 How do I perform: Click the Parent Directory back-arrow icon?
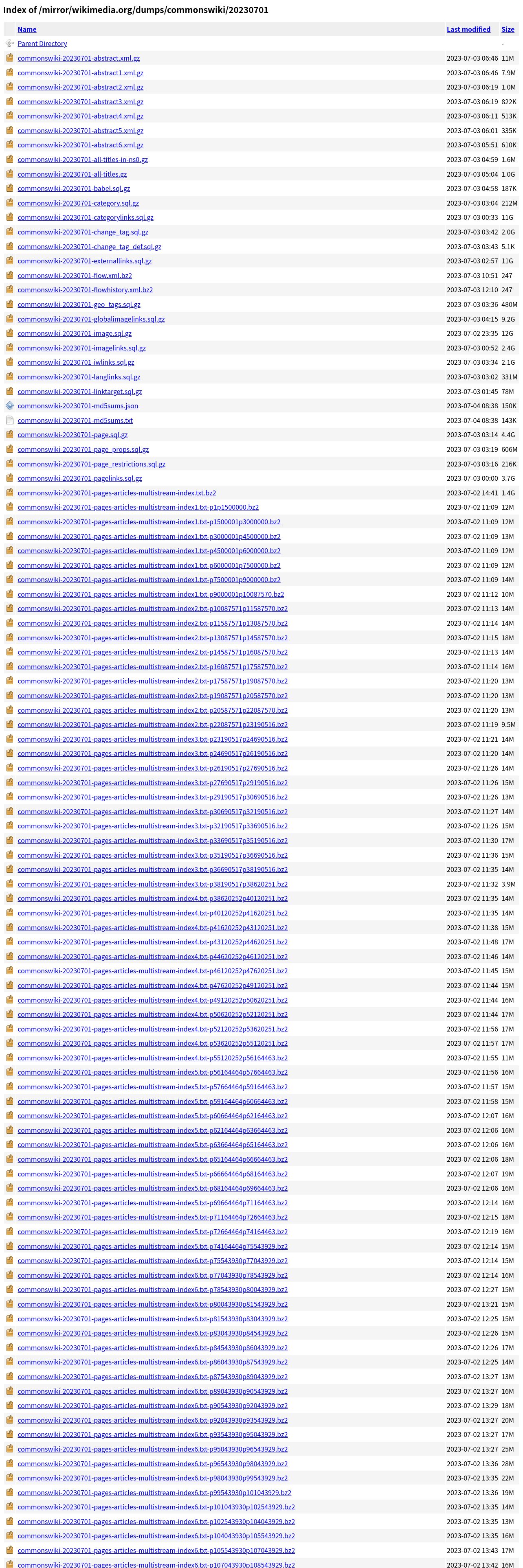pos(10,43)
